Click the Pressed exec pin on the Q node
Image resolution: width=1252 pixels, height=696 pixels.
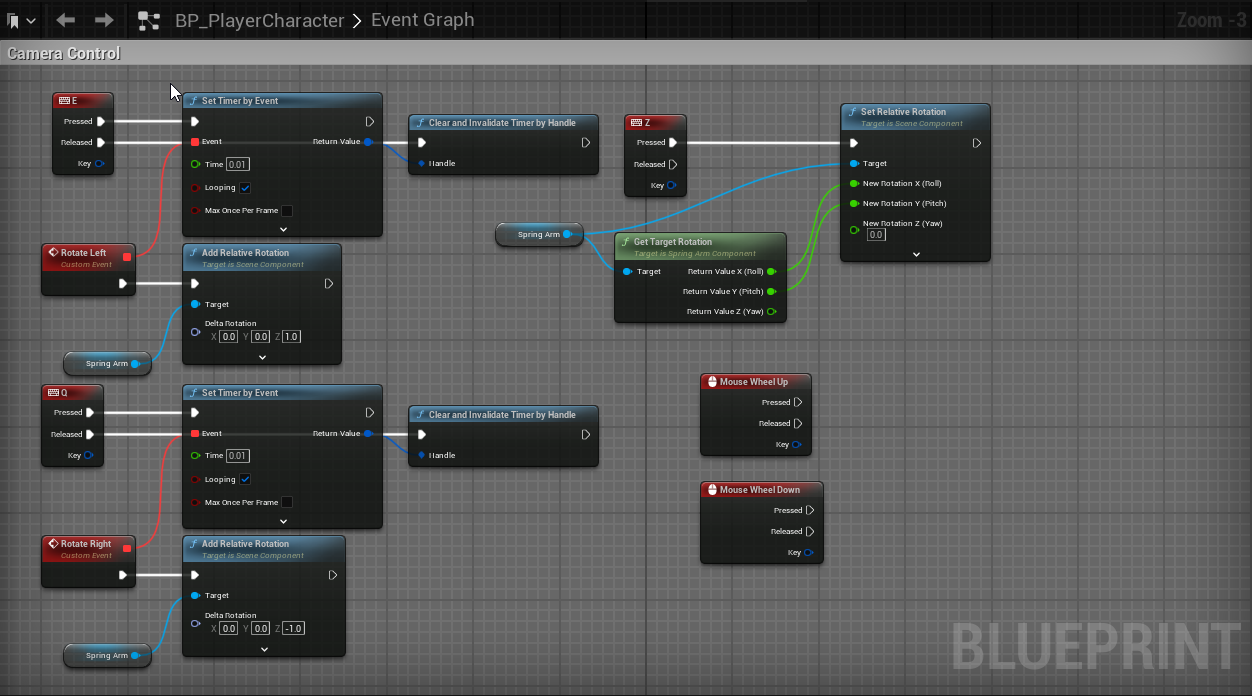(90, 412)
